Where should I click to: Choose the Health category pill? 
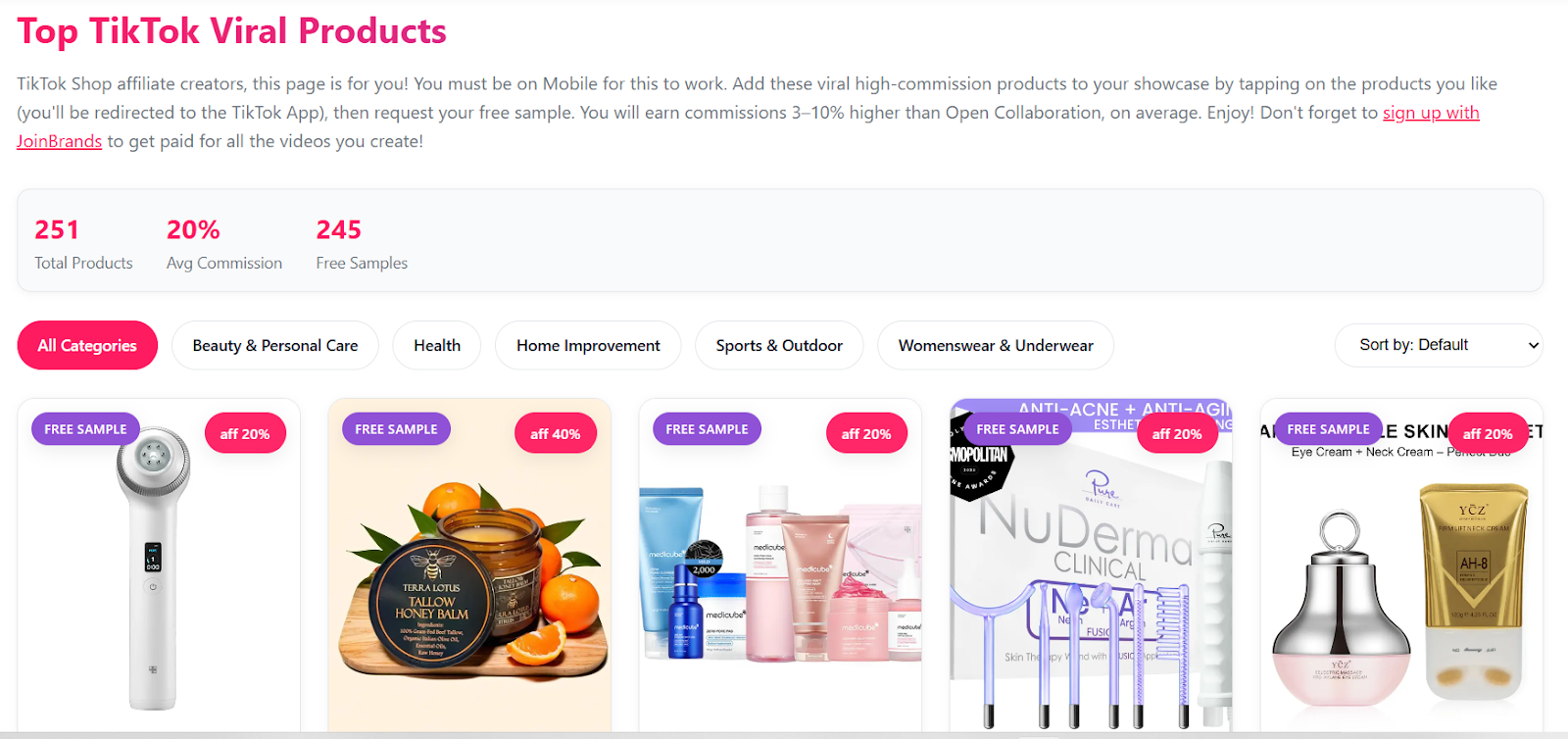[x=437, y=345]
